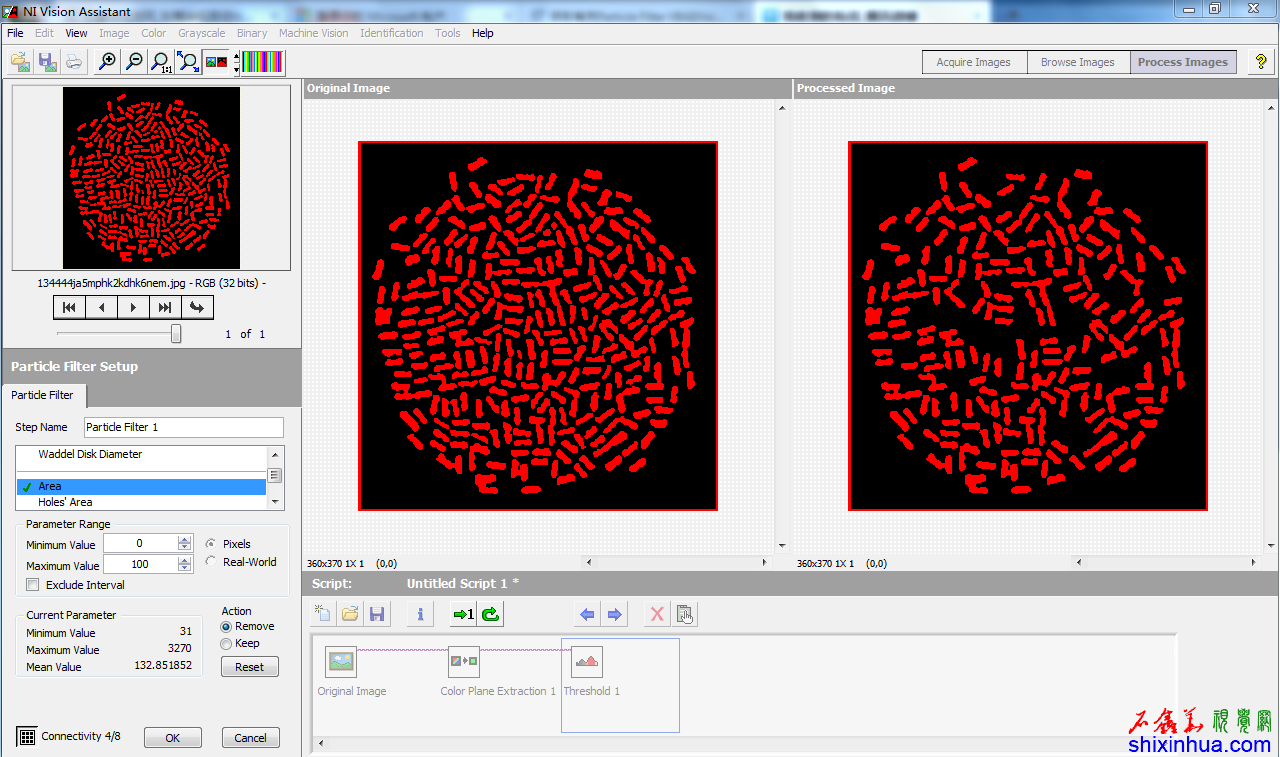Image resolution: width=1280 pixels, height=757 pixels.
Task: Click the Save Image toolbar icon
Action: 47,62
